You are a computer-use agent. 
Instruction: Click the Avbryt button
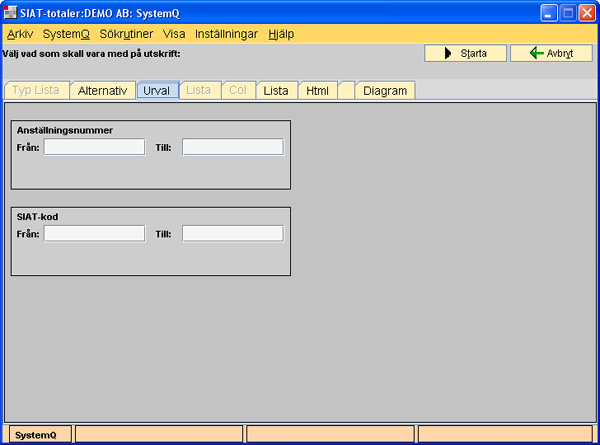(550, 53)
